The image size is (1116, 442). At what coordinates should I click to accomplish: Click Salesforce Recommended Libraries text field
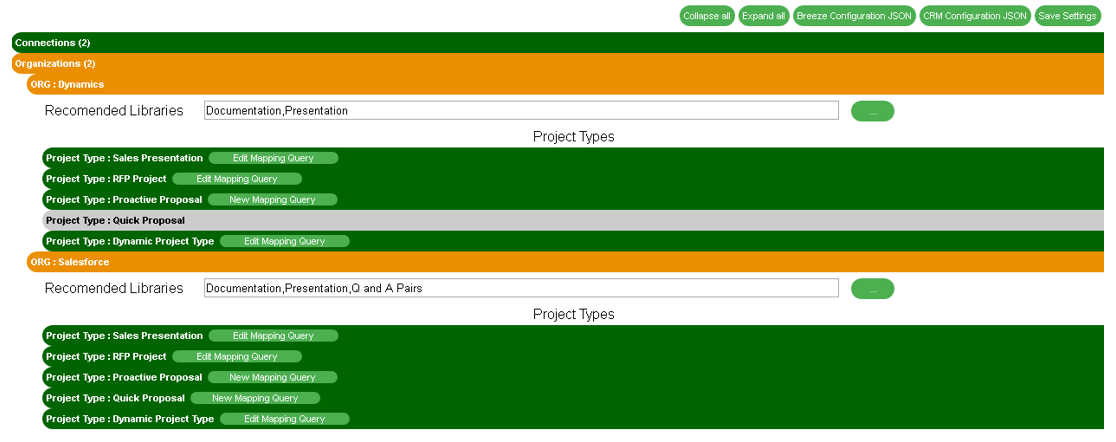(x=521, y=288)
